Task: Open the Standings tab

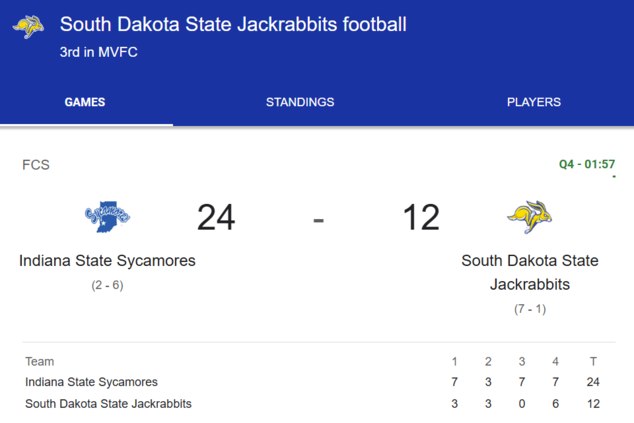Action: click(x=300, y=102)
